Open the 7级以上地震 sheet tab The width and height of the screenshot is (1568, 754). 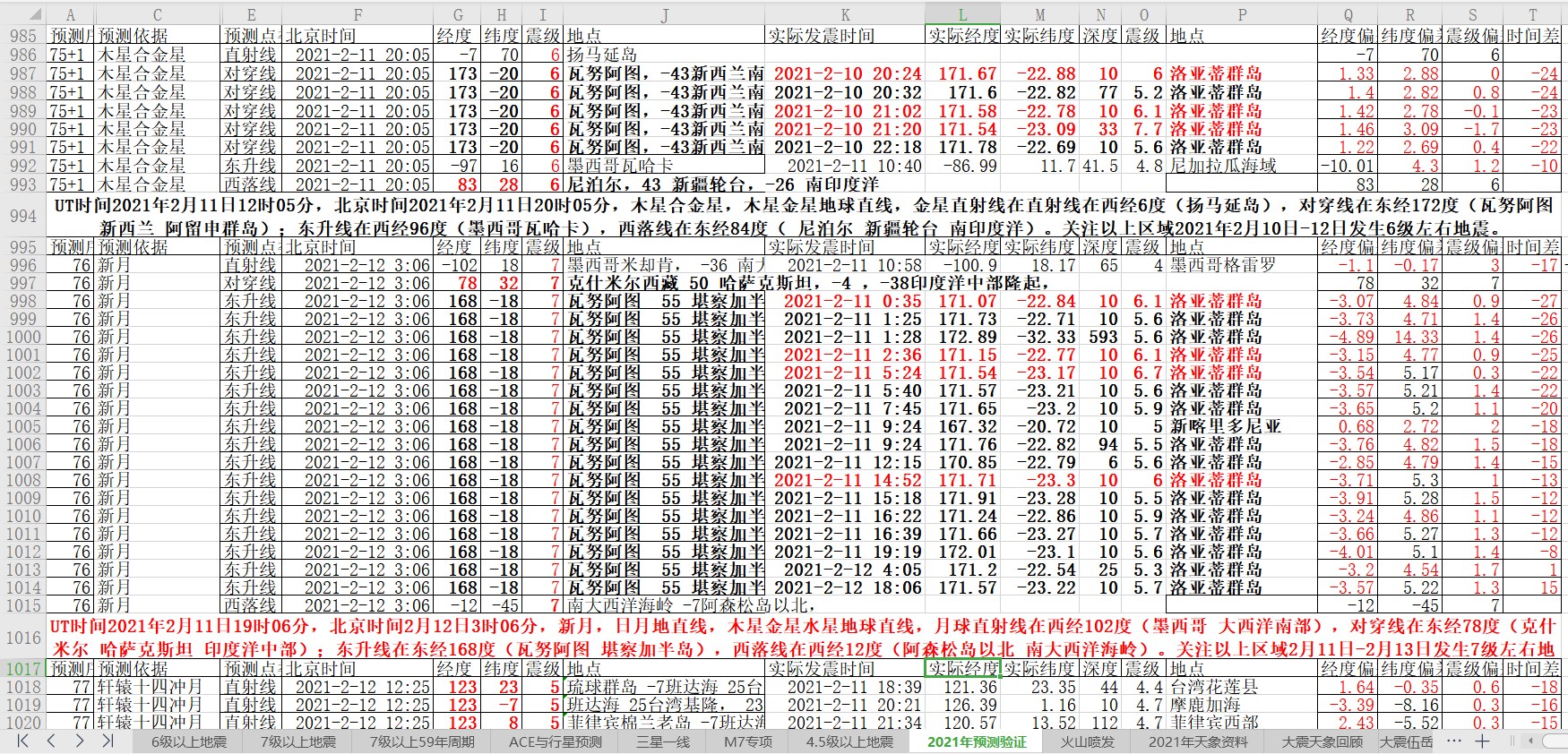pos(297,742)
